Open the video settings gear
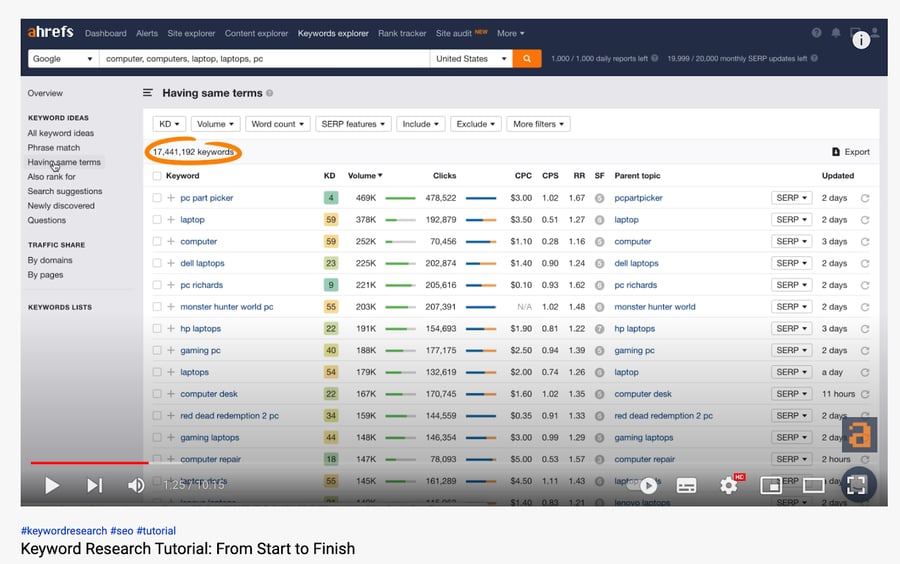The image size is (900, 564). (729, 485)
